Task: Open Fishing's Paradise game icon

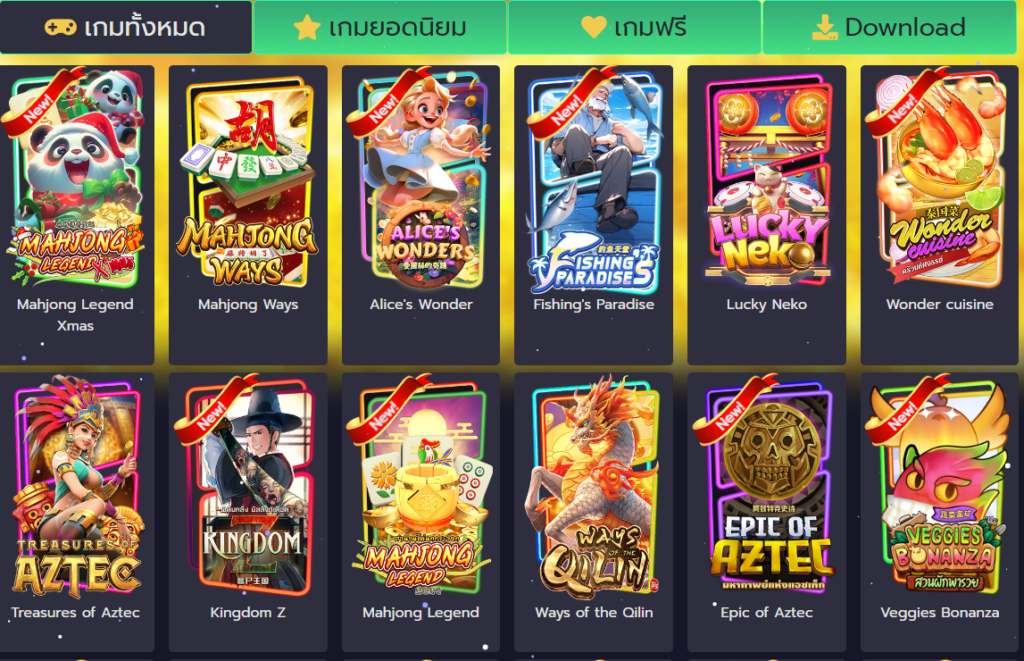Action: click(x=594, y=180)
